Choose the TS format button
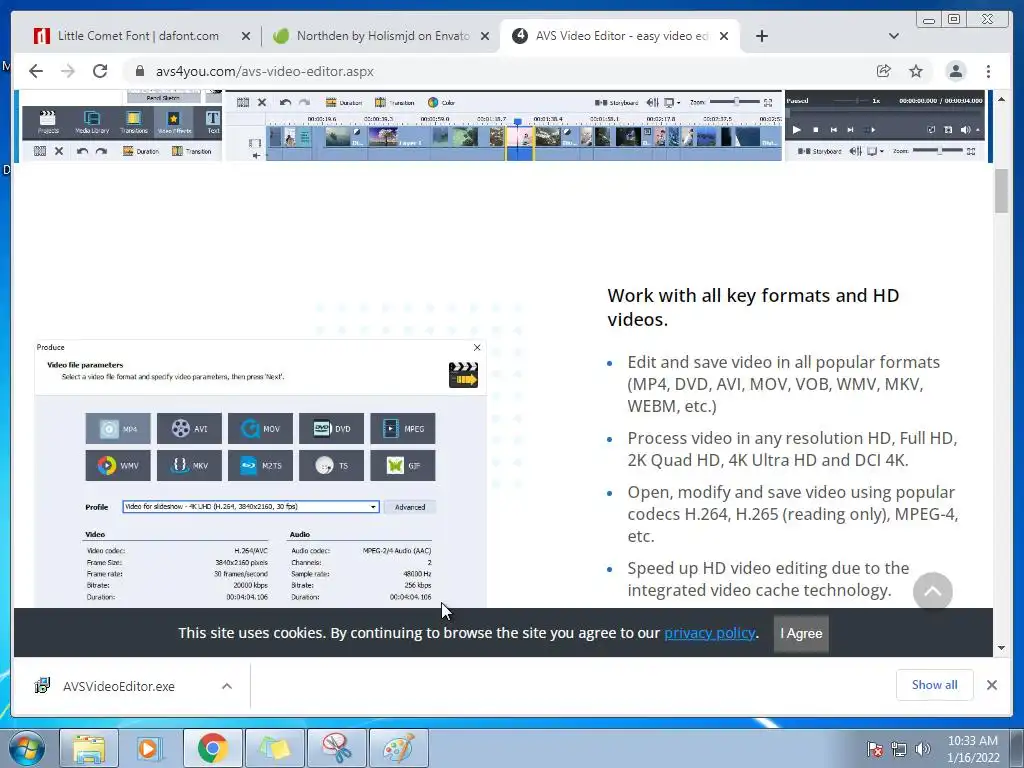This screenshot has height=768, width=1024. tap(332, 466)
